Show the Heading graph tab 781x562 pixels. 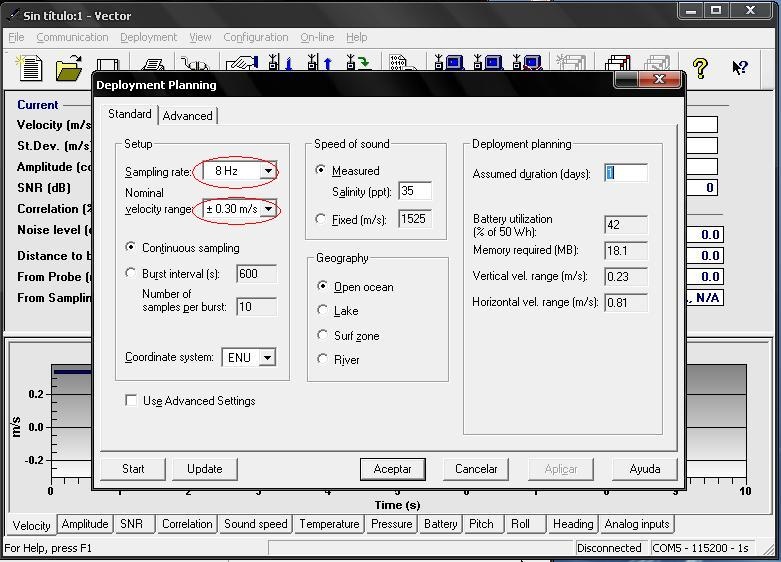click(573, 524)
